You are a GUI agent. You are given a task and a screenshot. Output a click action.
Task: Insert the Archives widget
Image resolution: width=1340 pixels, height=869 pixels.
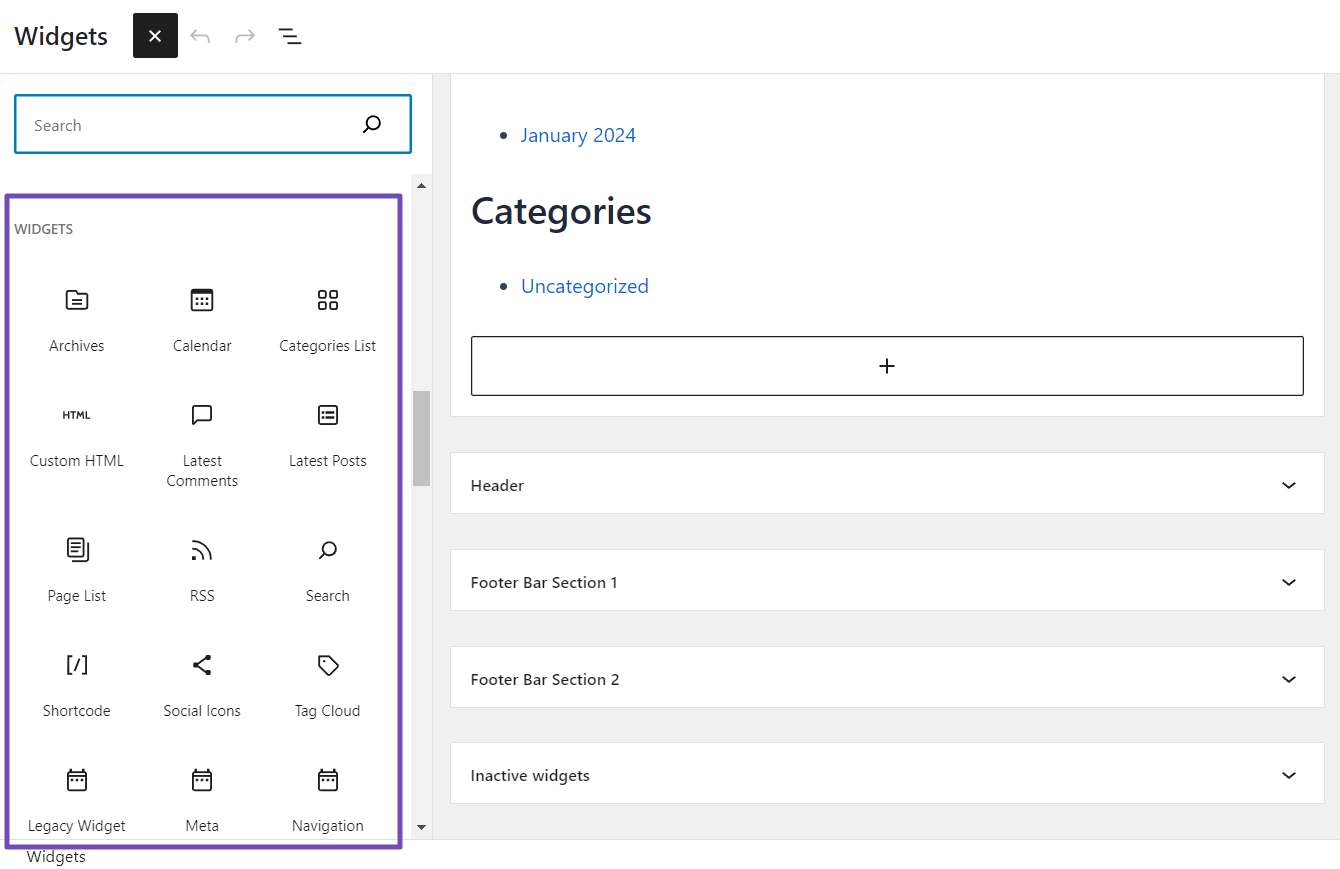77,320
